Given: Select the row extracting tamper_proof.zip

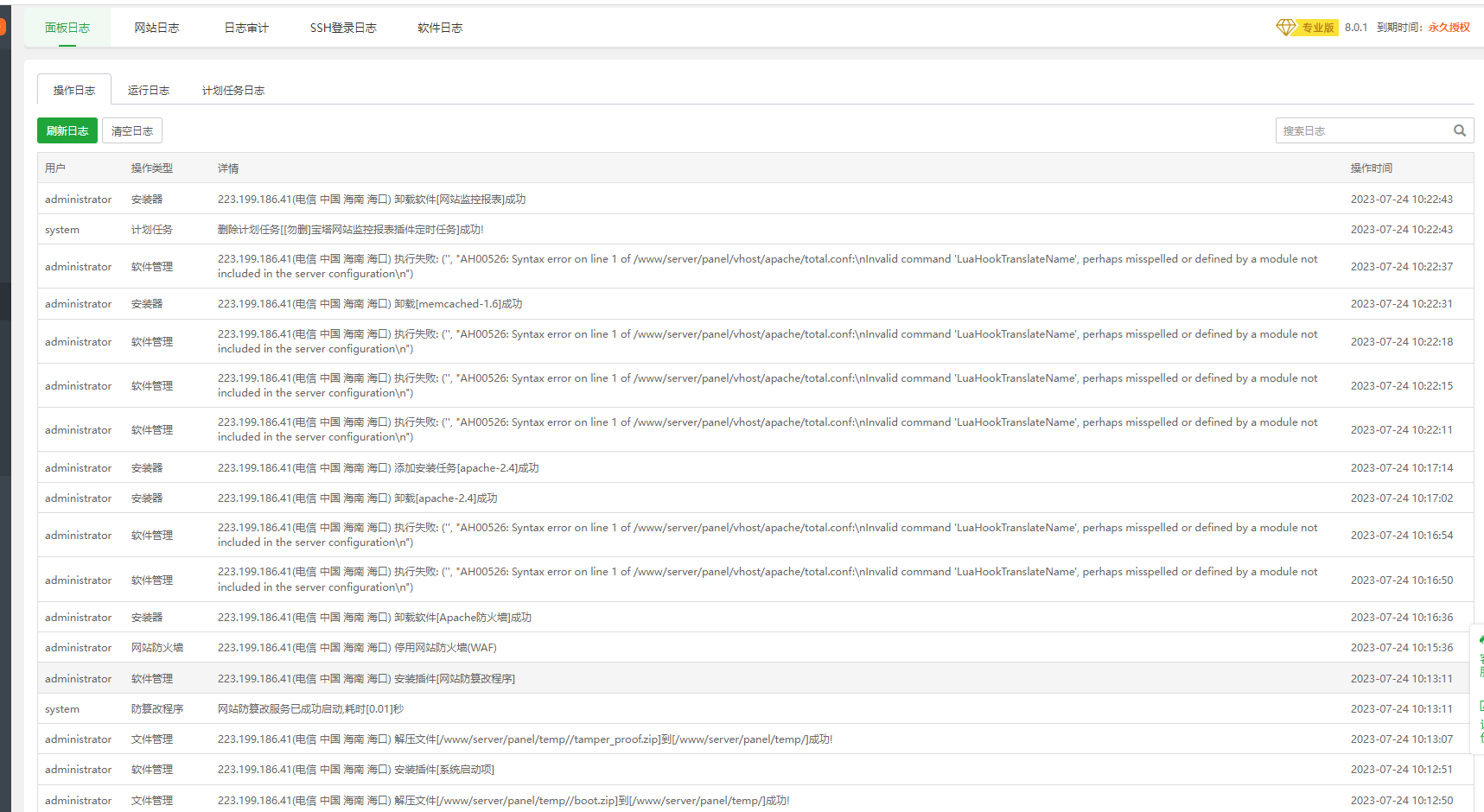Looking at the screenshot, I should 755,739.
